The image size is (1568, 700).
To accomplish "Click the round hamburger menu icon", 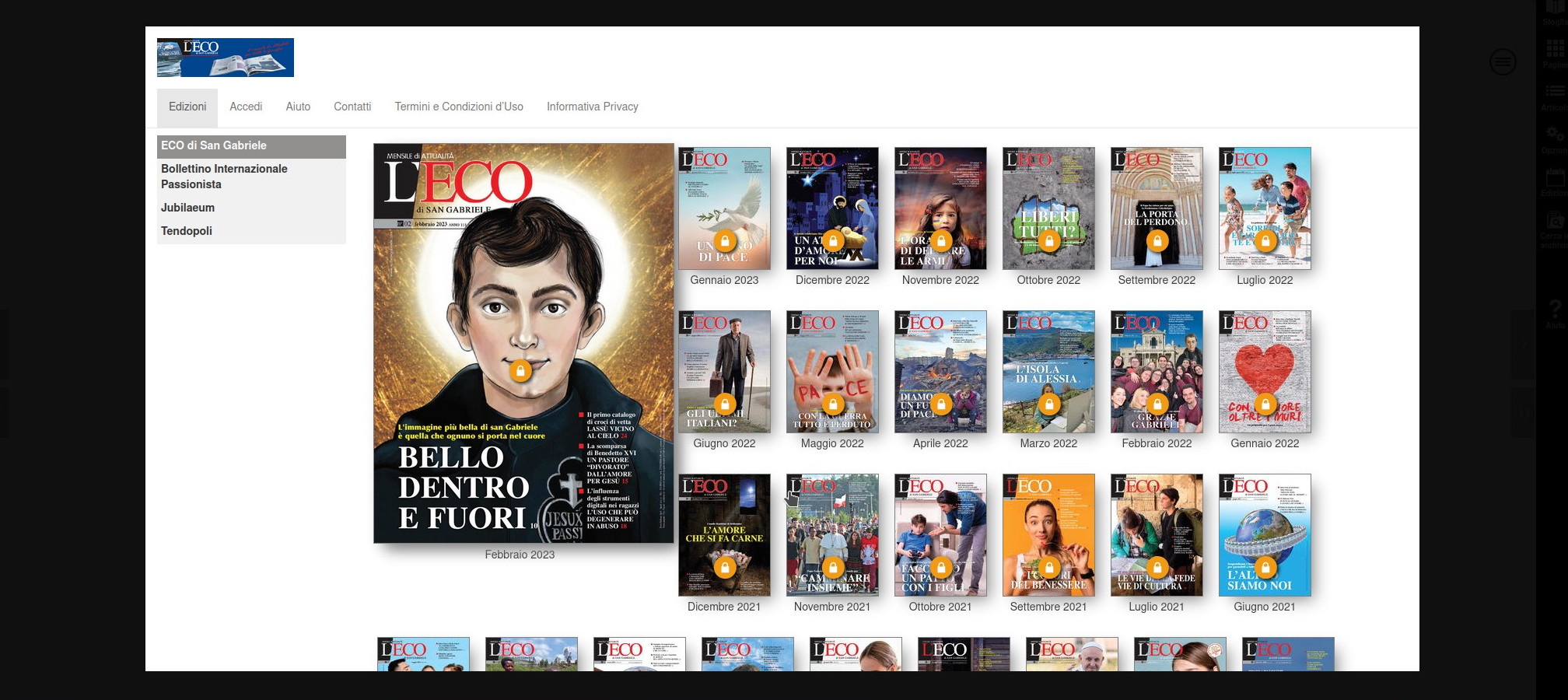I will click(x=1503, y=61).
